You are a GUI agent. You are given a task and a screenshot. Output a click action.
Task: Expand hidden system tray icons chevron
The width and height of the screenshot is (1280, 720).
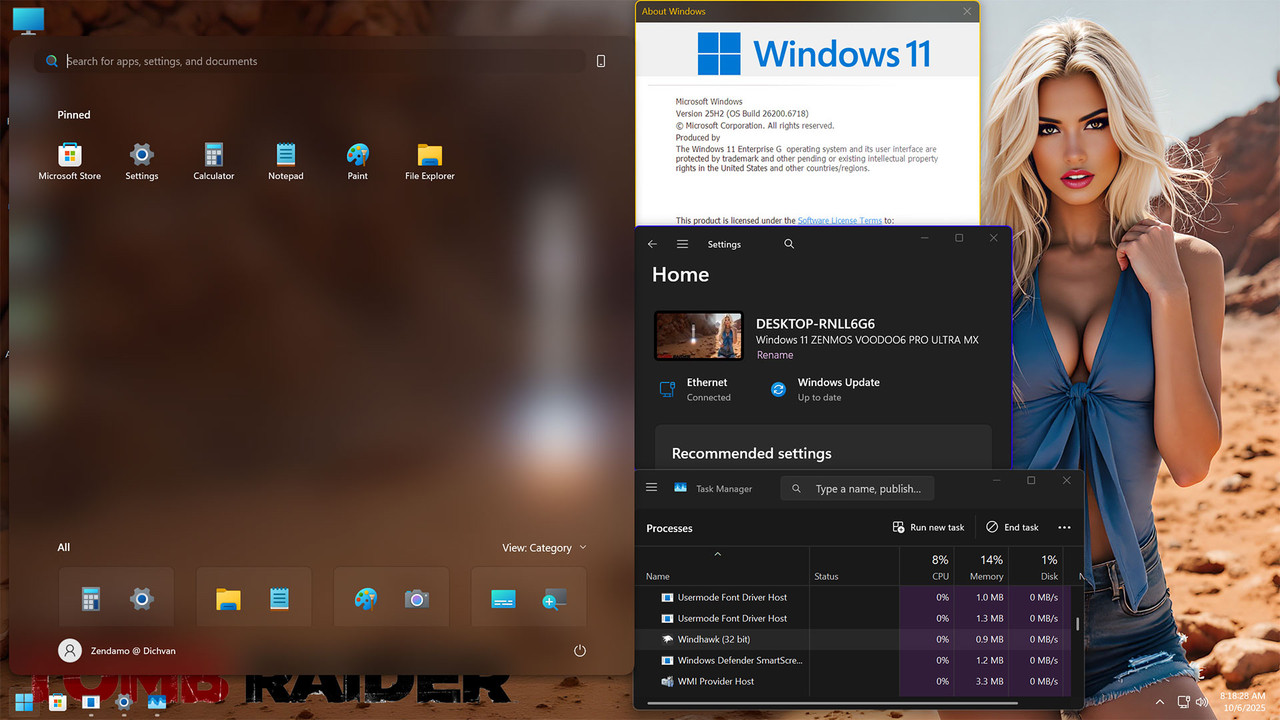(x=1160, y=702)
